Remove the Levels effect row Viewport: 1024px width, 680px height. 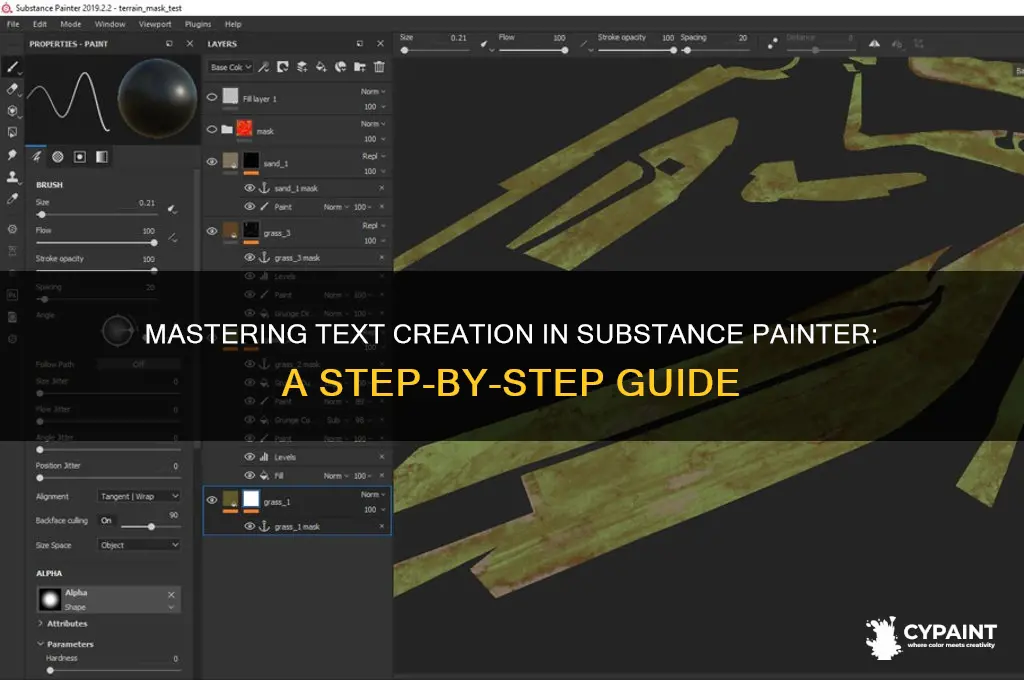pos(382,457)
